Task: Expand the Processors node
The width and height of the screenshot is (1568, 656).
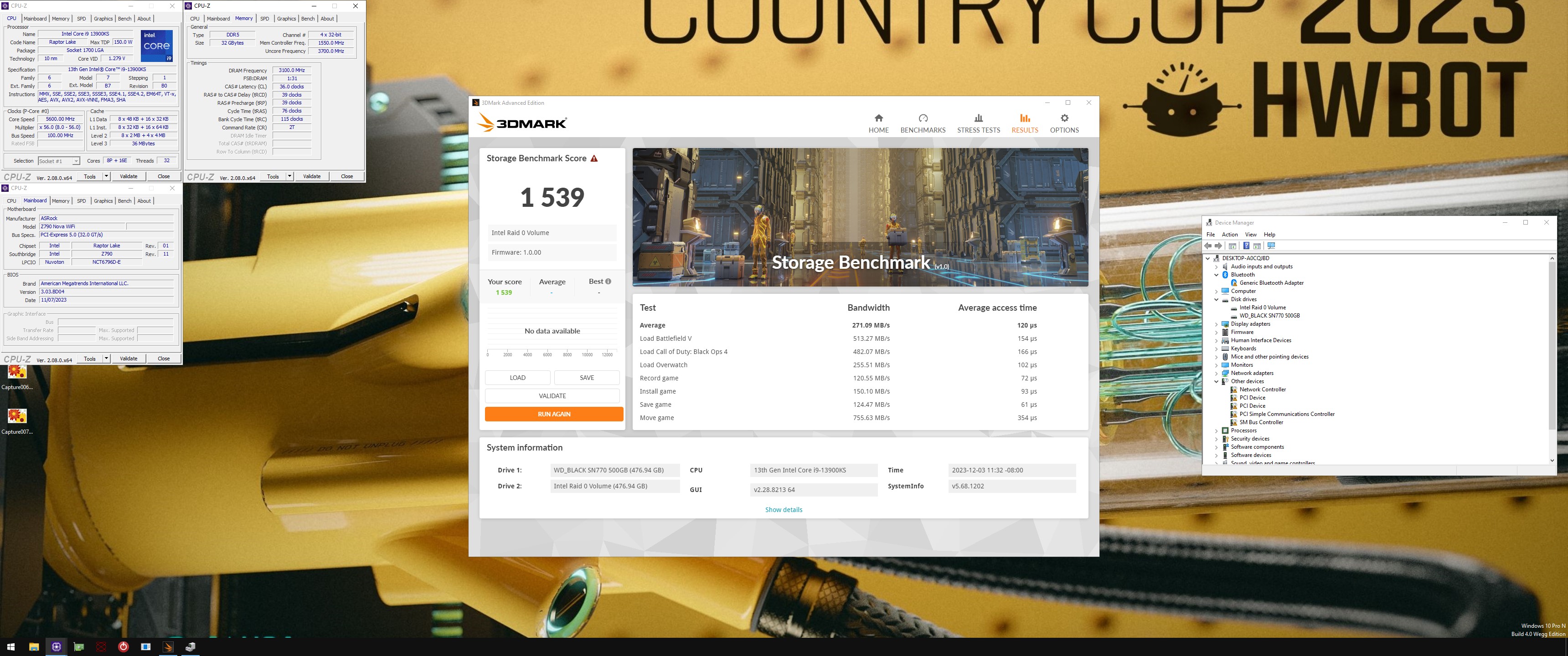Action: [1216, 431]
